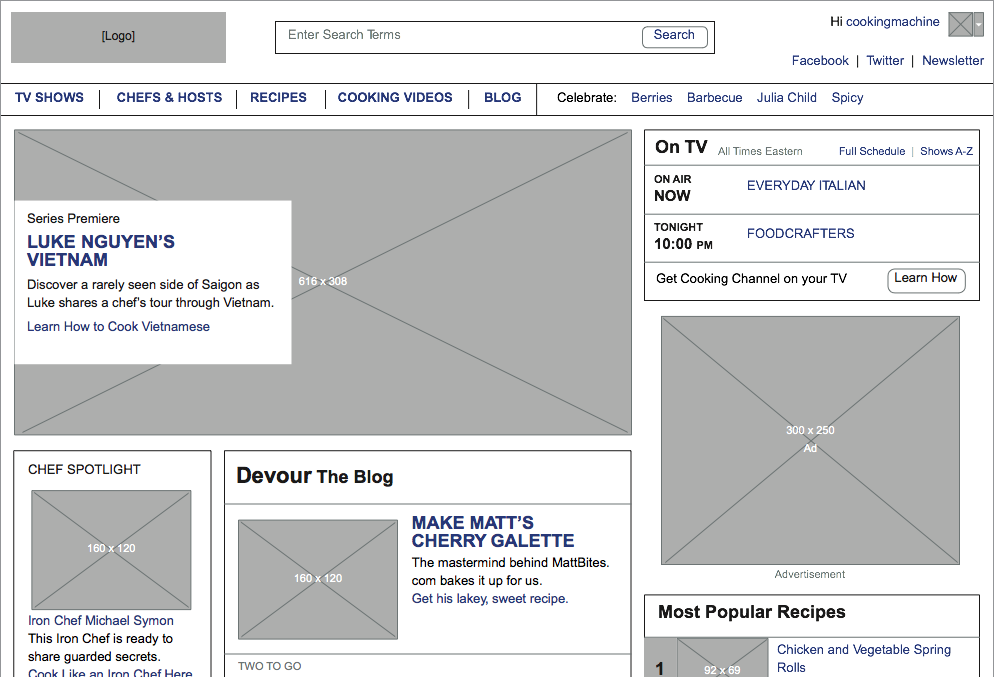Open the RECIPES menu
The width and height of the screenshot is (995, 677).
point(278,98)
